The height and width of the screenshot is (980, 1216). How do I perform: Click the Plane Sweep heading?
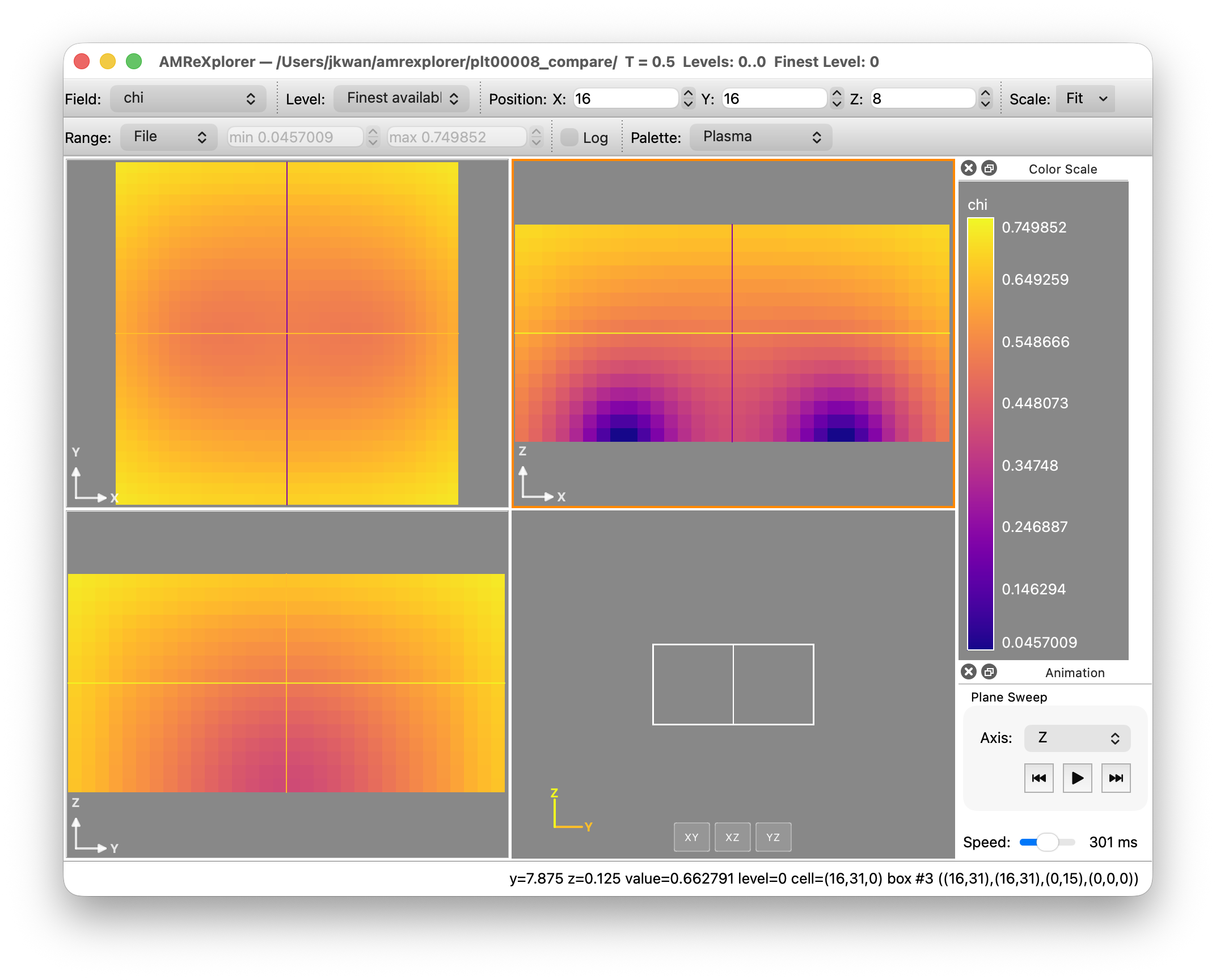(1009, 697)
